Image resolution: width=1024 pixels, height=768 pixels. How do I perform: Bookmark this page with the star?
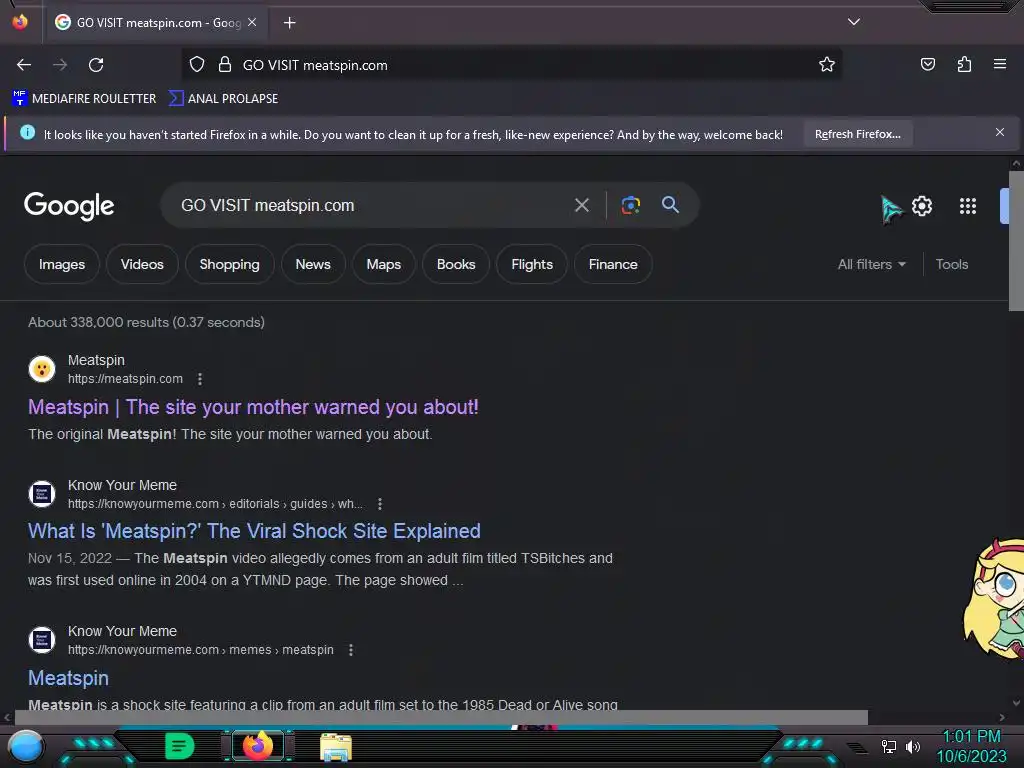827,65
